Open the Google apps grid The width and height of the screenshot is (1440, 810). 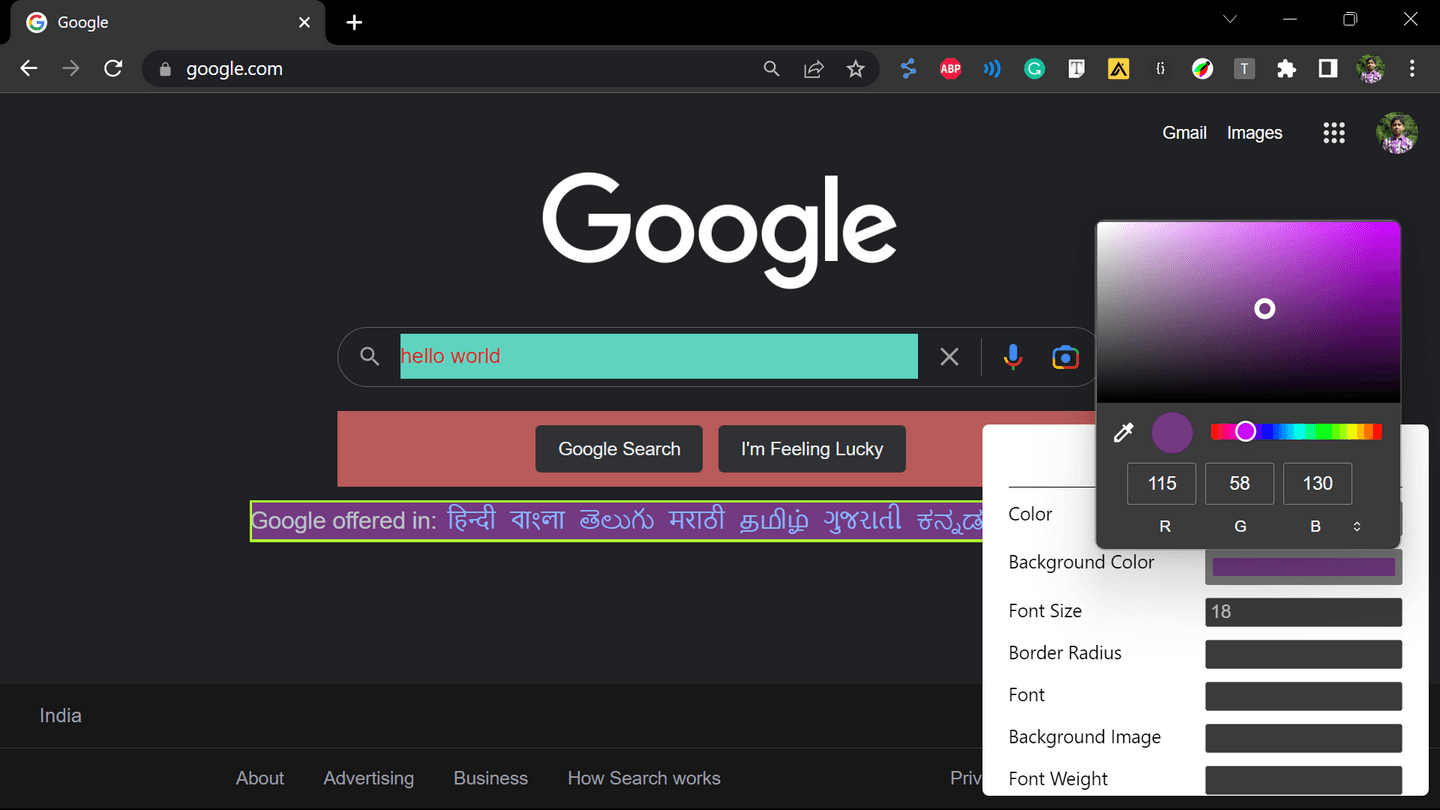[x=1334, y=133]
